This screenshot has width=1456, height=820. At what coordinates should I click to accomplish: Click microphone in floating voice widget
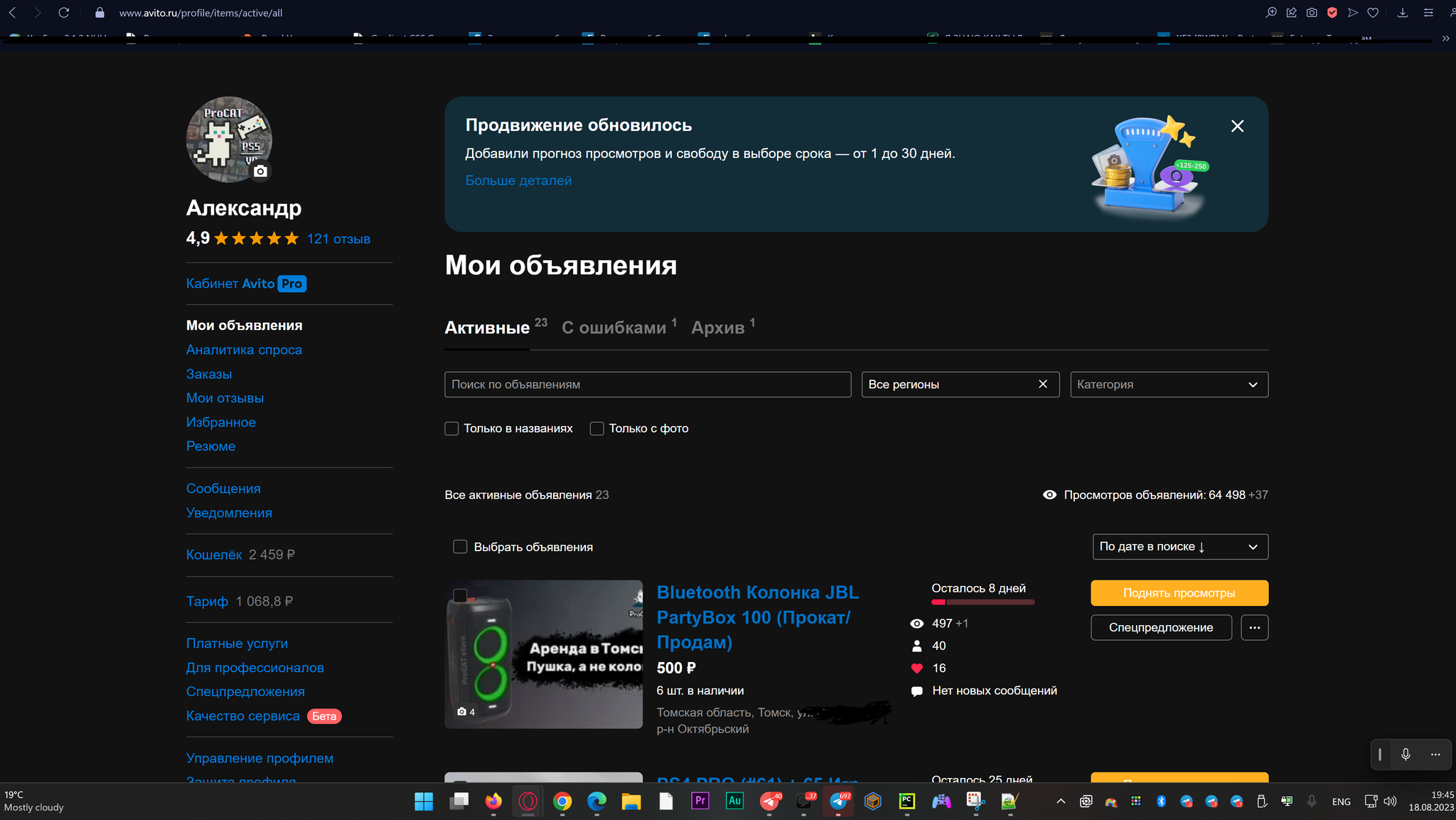pyautogui.click(x=1406, y=755)
